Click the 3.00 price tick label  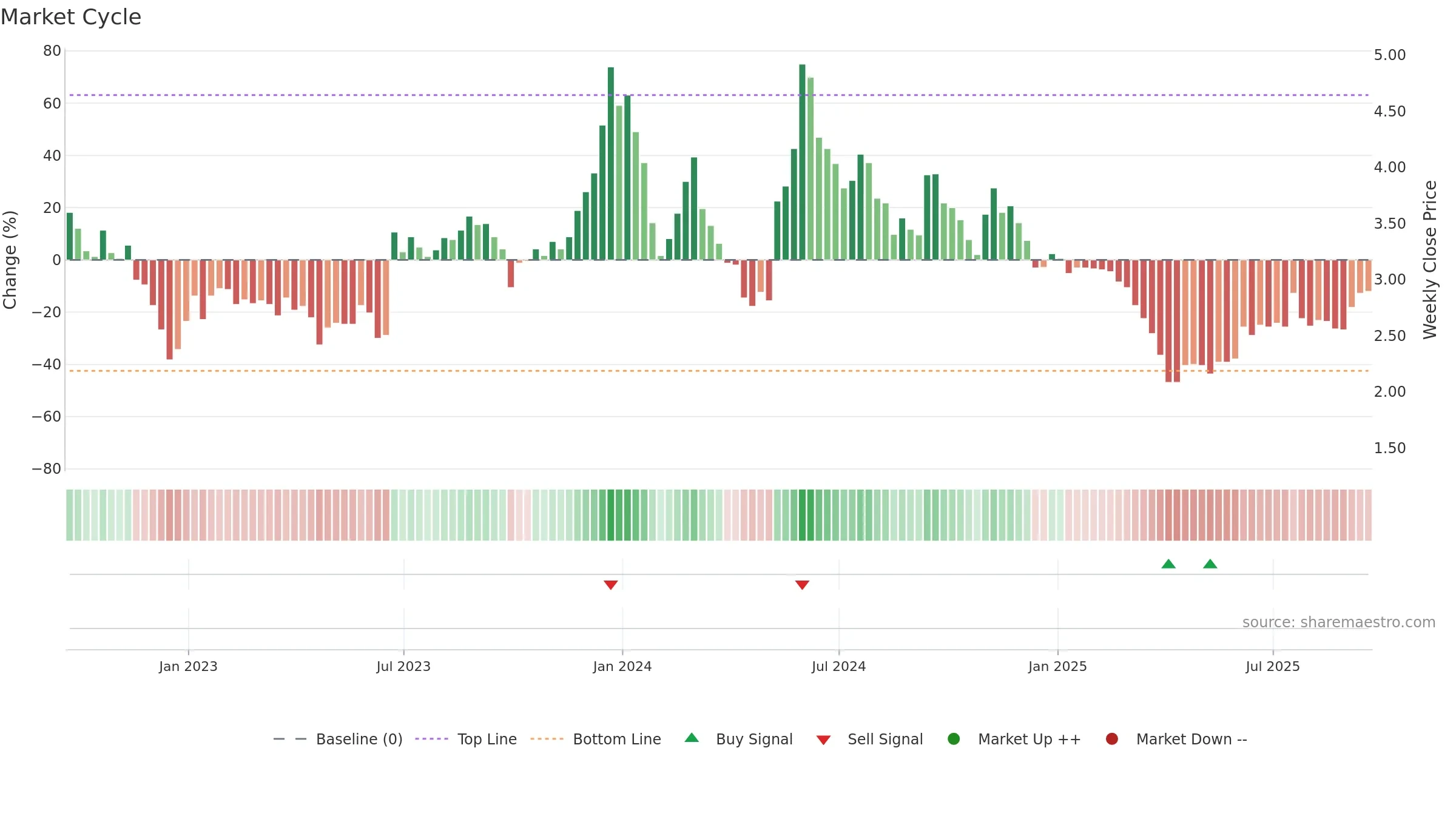[1390, 280]
